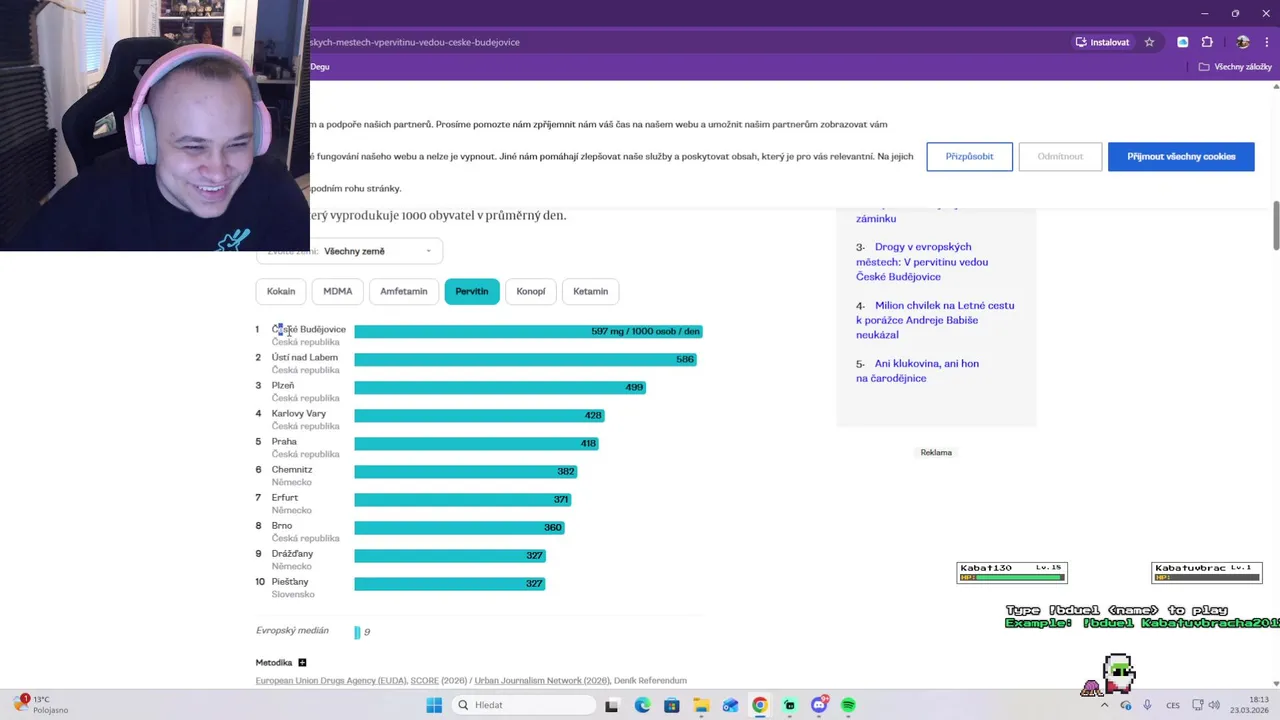Select the Pervitin tab
The height and width of the screenshot is (720, 1280).
pyautogui.click(x=472, y=291)
